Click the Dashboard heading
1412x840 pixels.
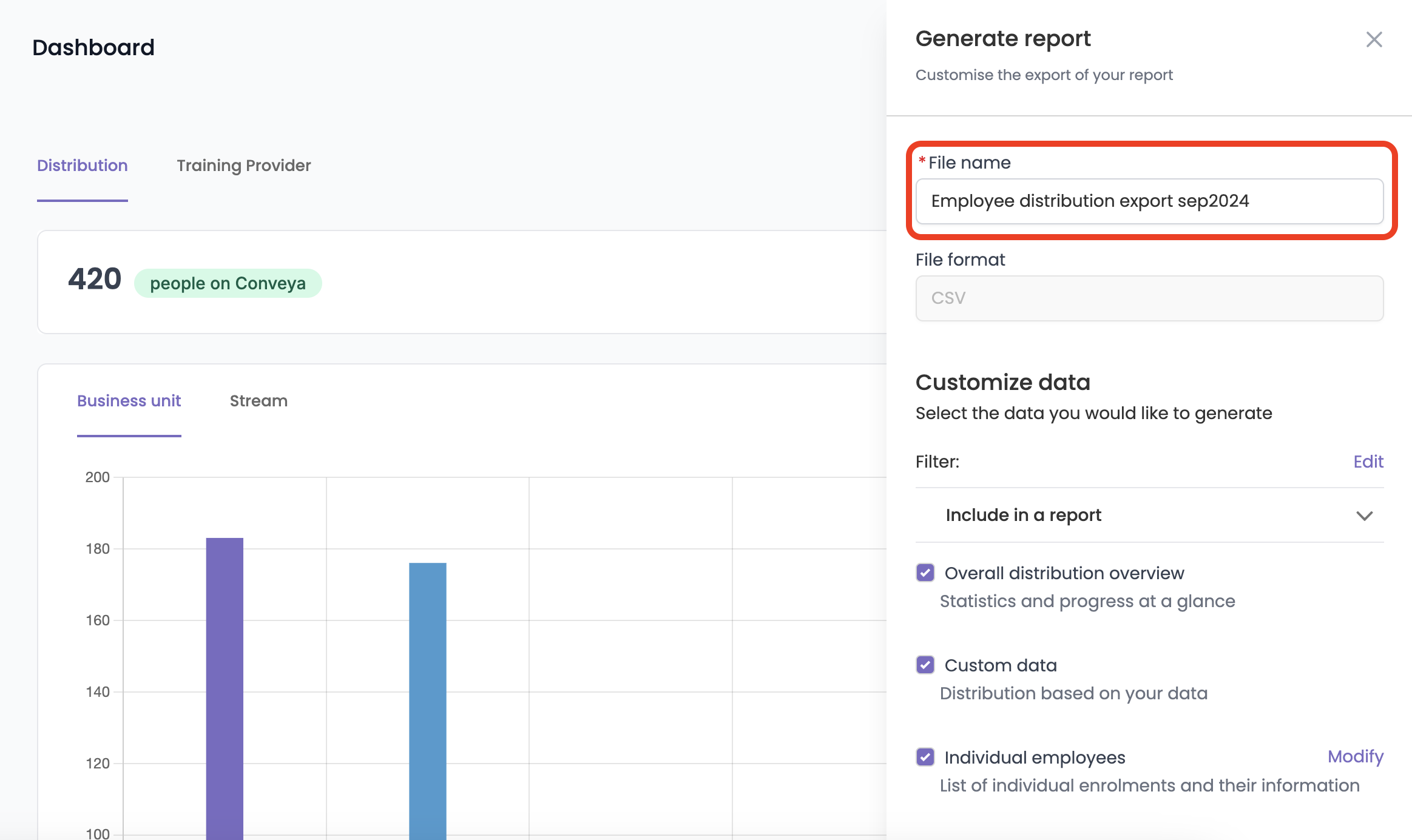pos(93,47)
